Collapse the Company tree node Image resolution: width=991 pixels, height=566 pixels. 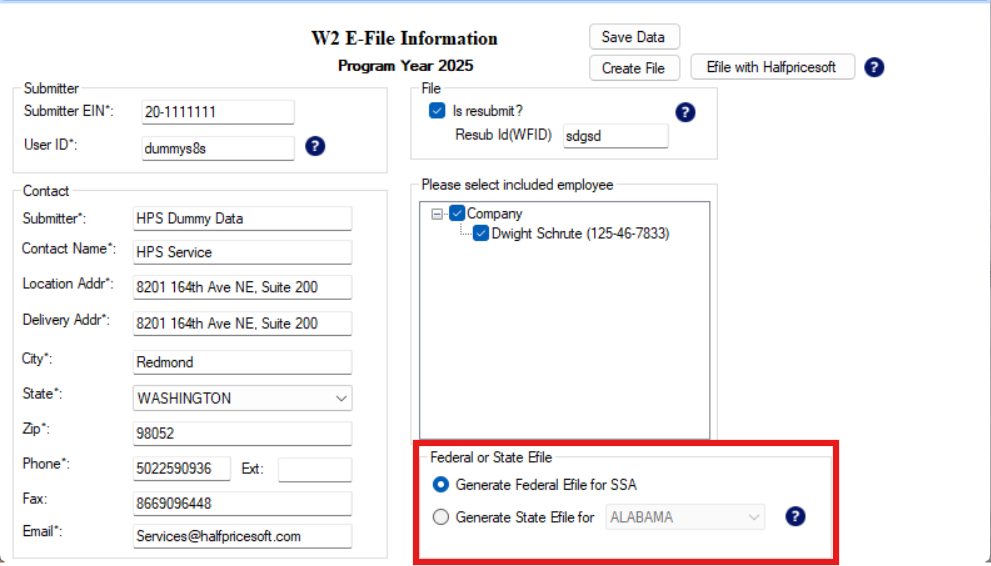437,214
